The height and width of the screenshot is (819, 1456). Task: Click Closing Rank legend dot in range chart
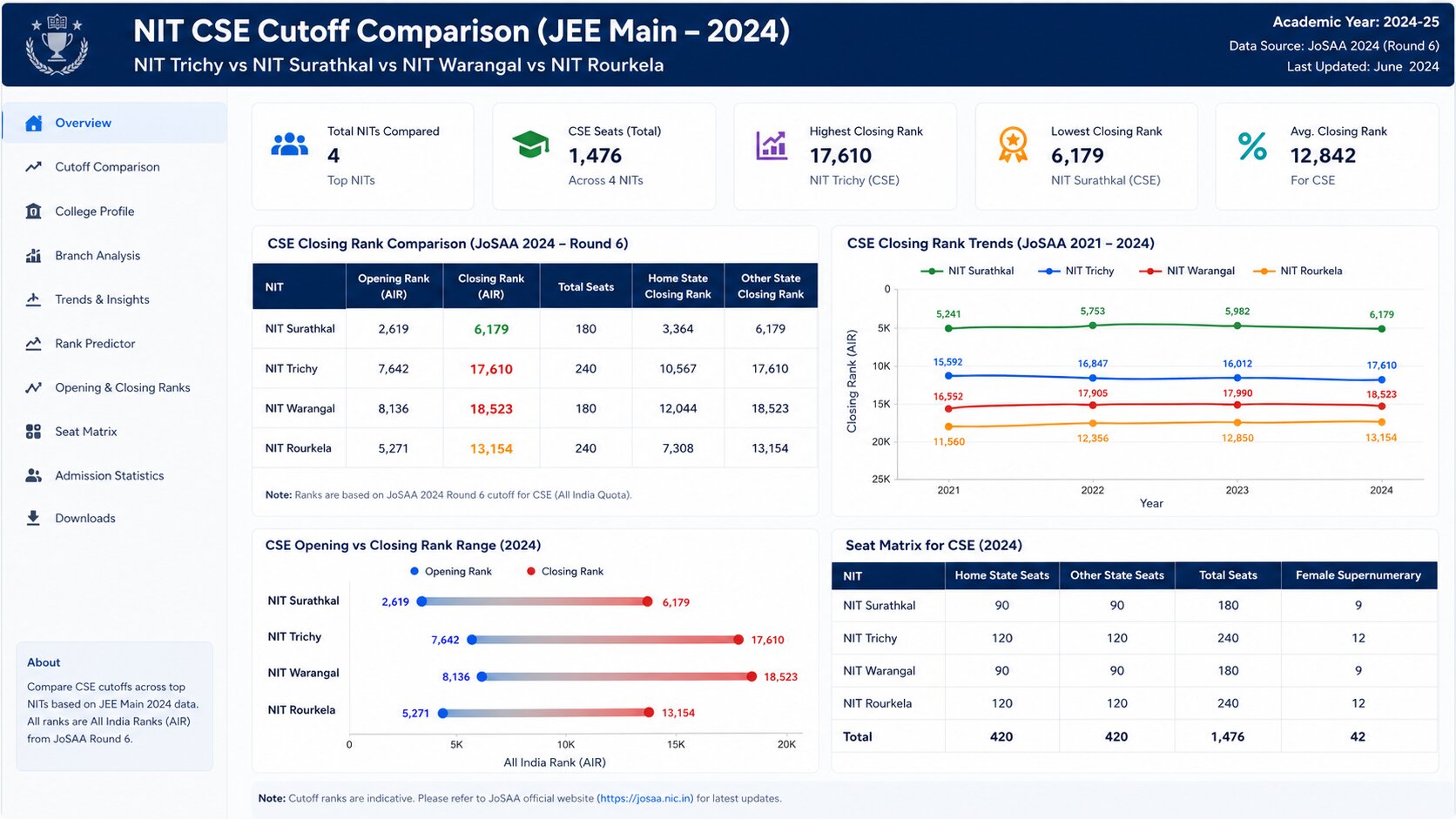[x=531, y=572]
